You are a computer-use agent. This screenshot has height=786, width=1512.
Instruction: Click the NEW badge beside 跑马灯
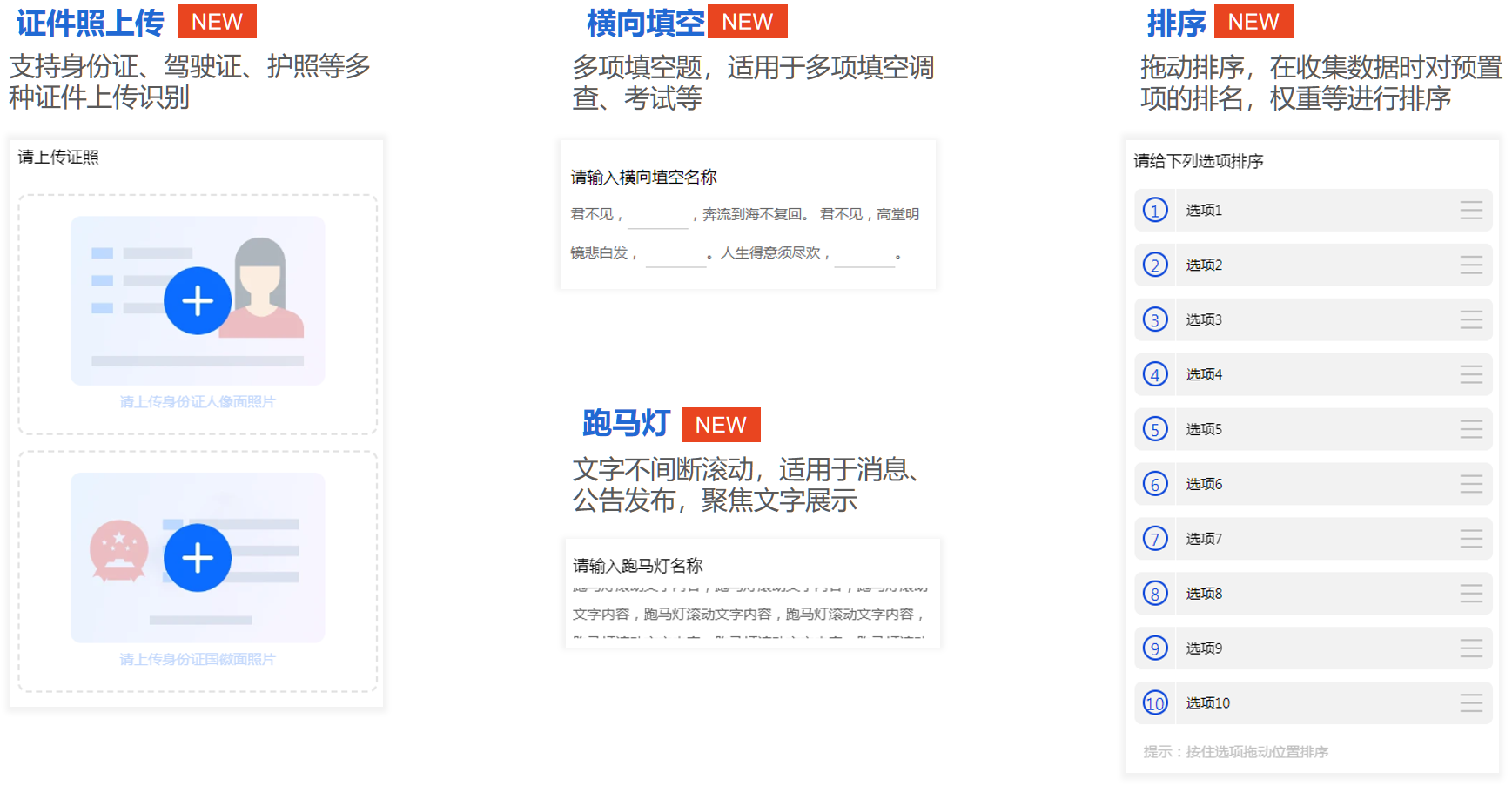tap(721, 424)
